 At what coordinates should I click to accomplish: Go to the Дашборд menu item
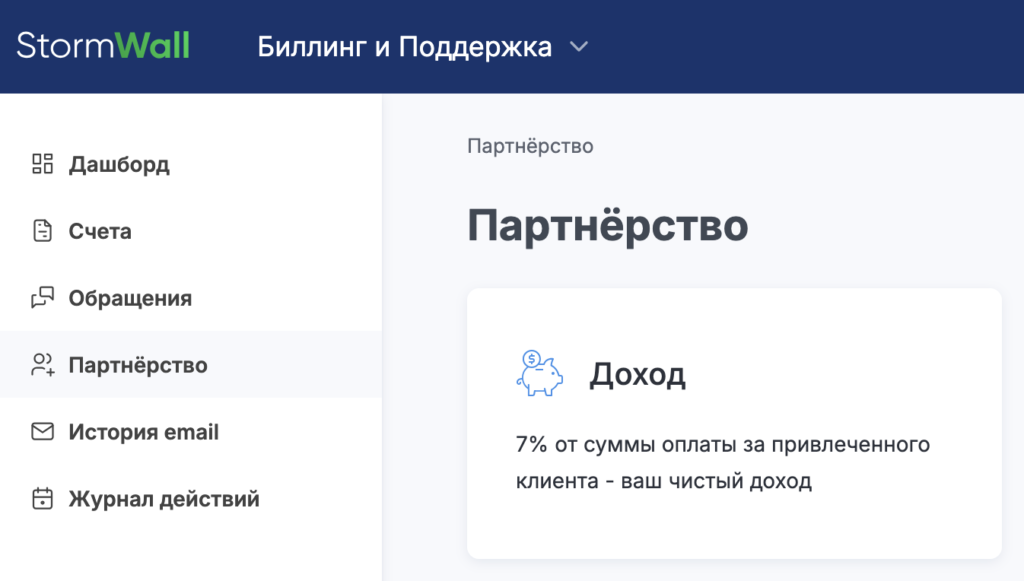point(119,164)
